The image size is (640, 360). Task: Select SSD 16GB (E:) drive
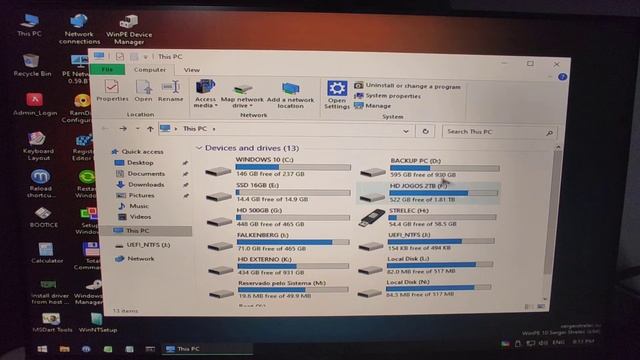[278, 192]
